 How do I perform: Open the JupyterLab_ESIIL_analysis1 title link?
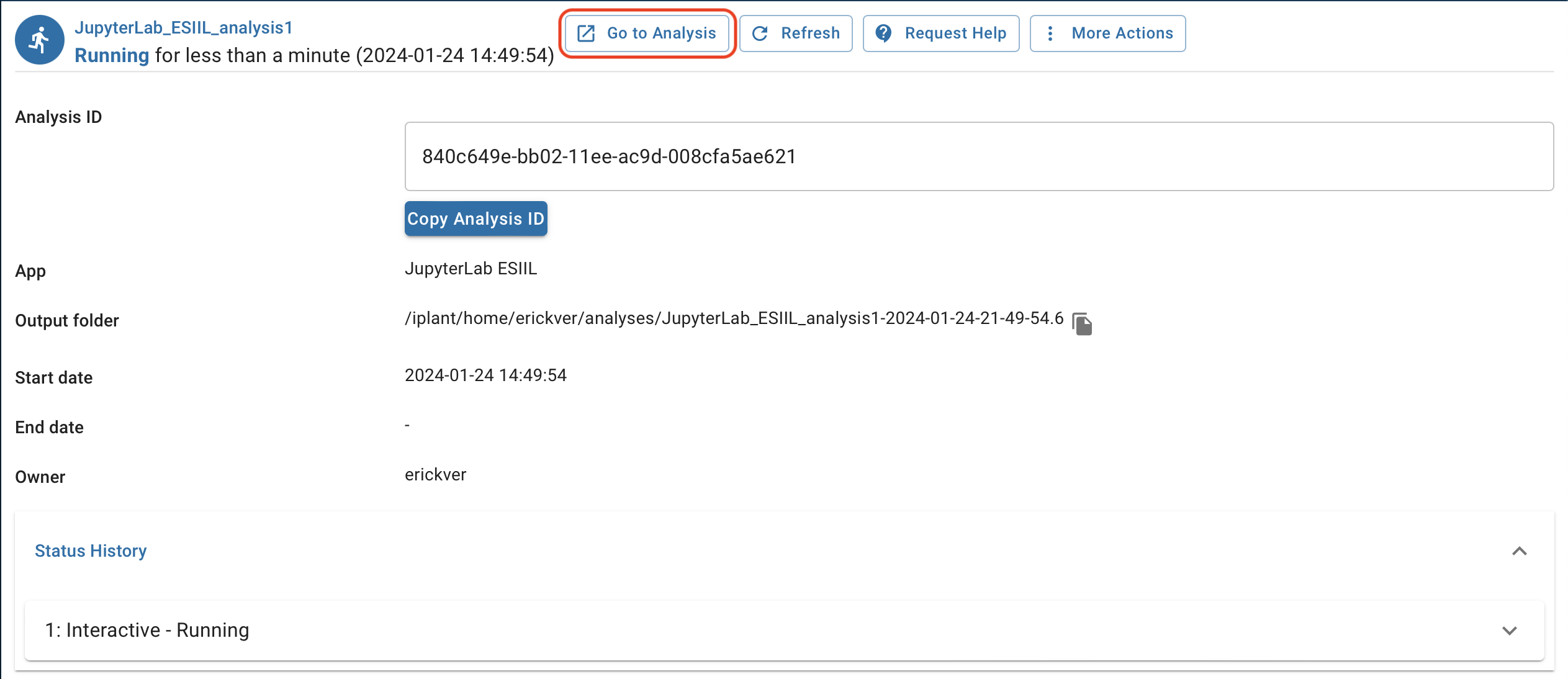[x=184, y=28]
